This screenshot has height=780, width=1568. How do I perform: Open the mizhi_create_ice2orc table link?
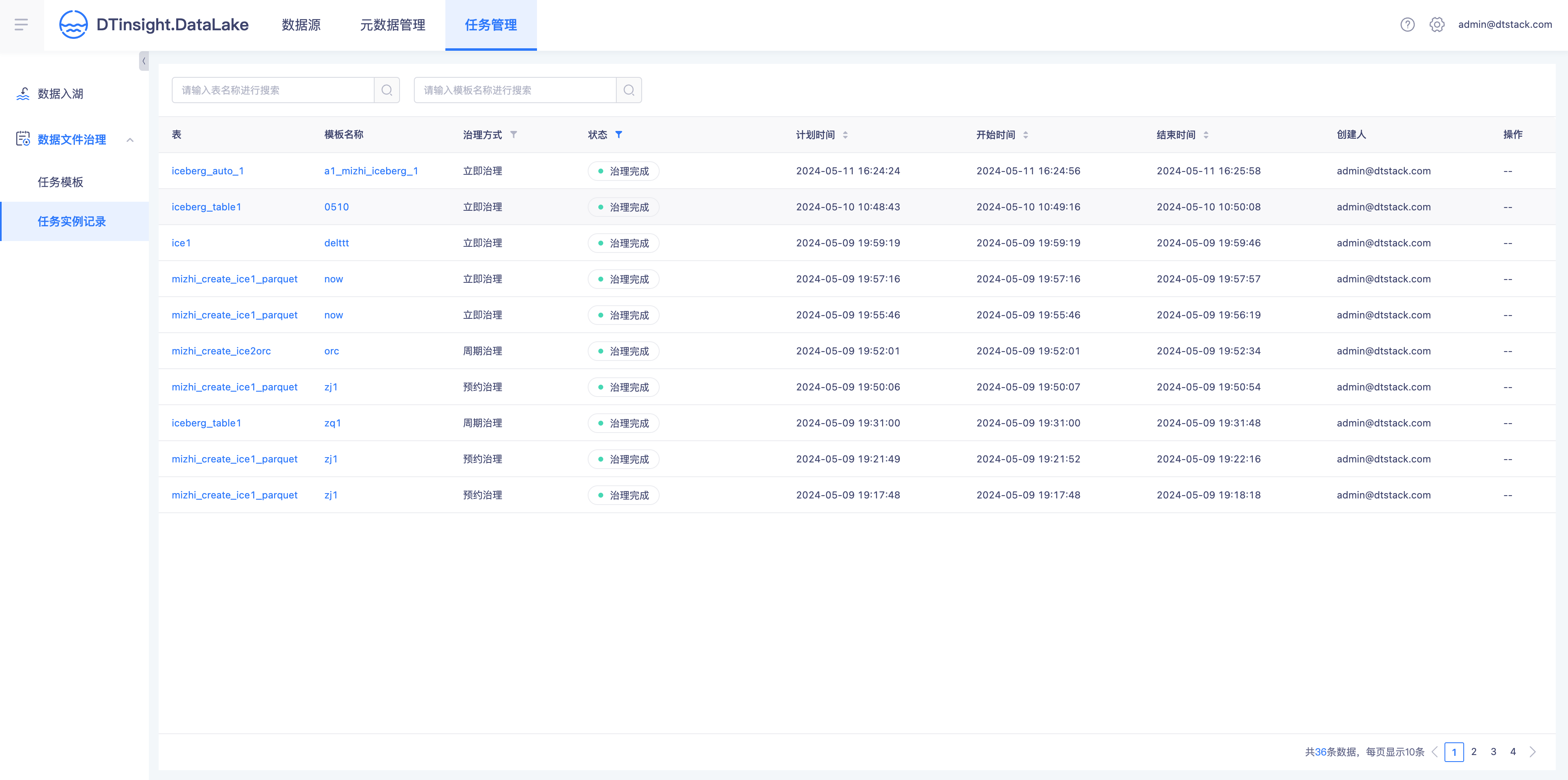coord(221,351)
